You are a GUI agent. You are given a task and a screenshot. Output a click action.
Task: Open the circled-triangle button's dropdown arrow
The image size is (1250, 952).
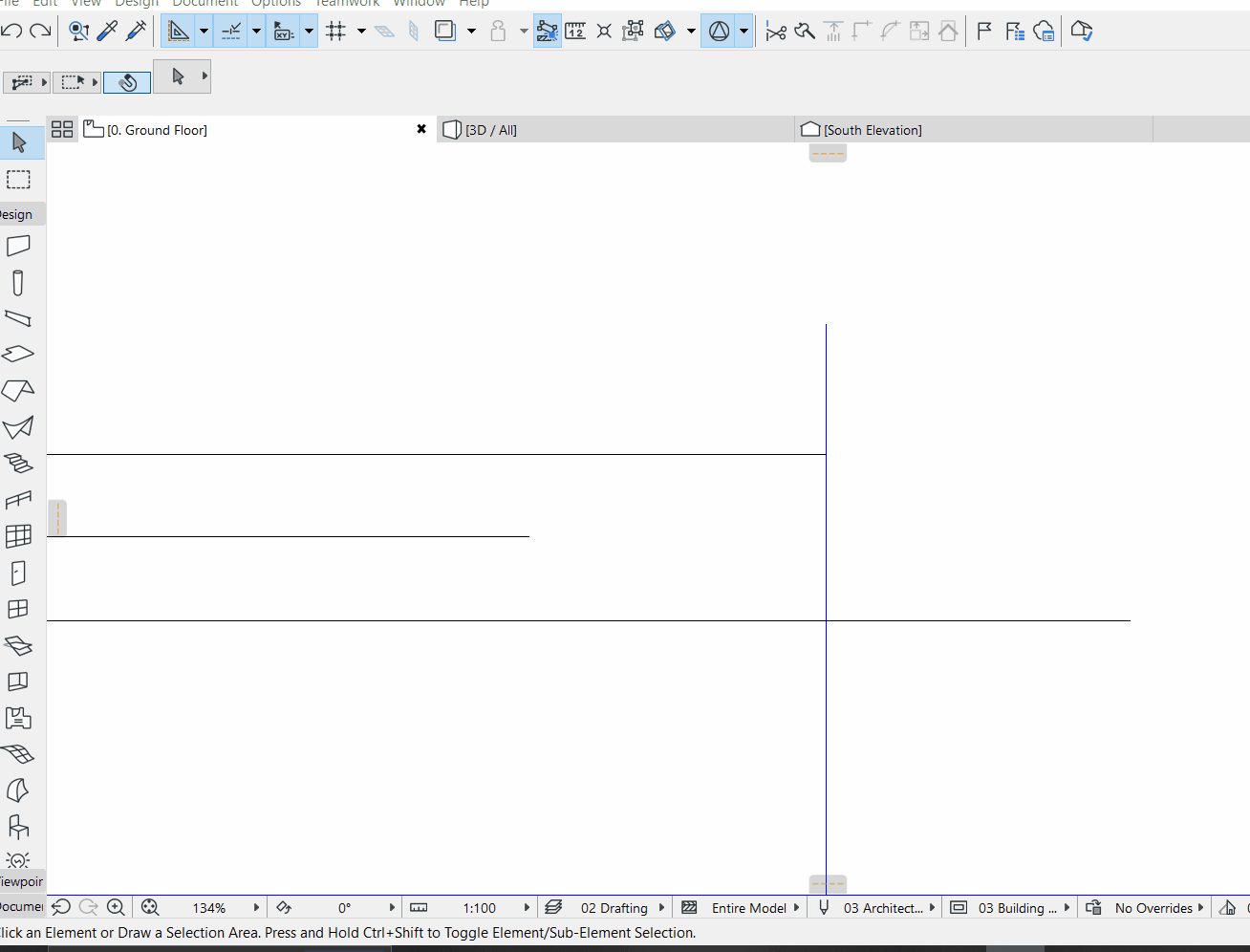click(744, 31)
